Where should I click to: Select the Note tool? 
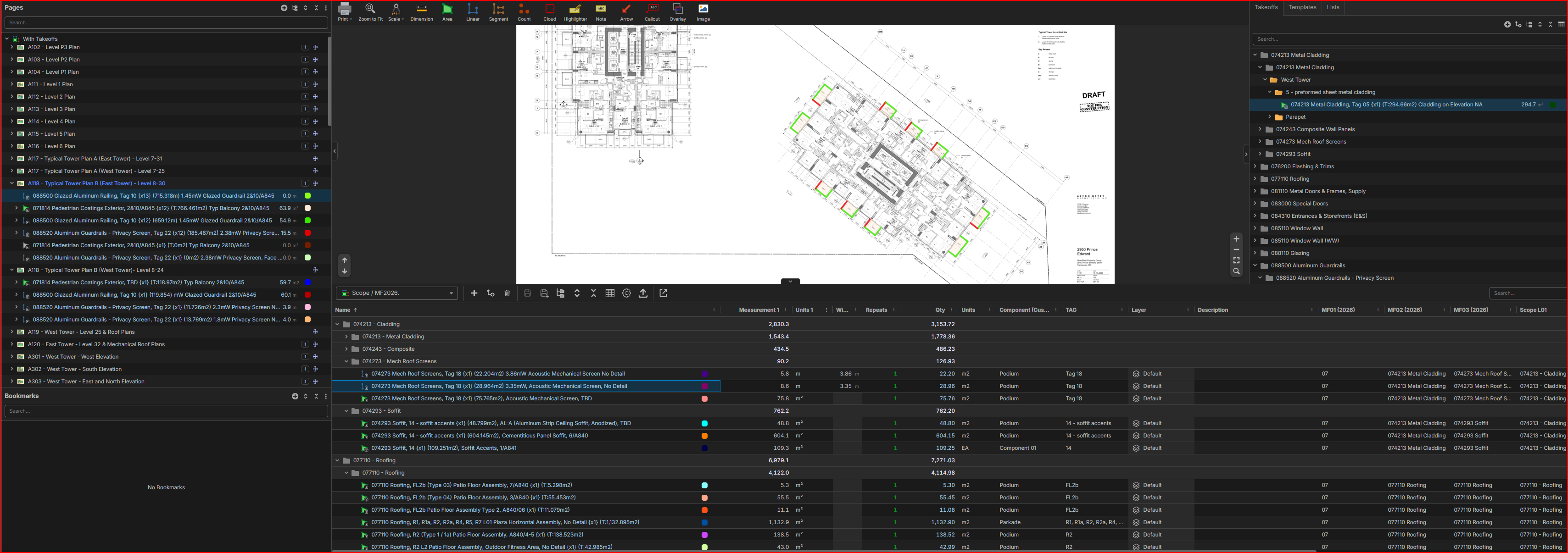click(601, 12)
